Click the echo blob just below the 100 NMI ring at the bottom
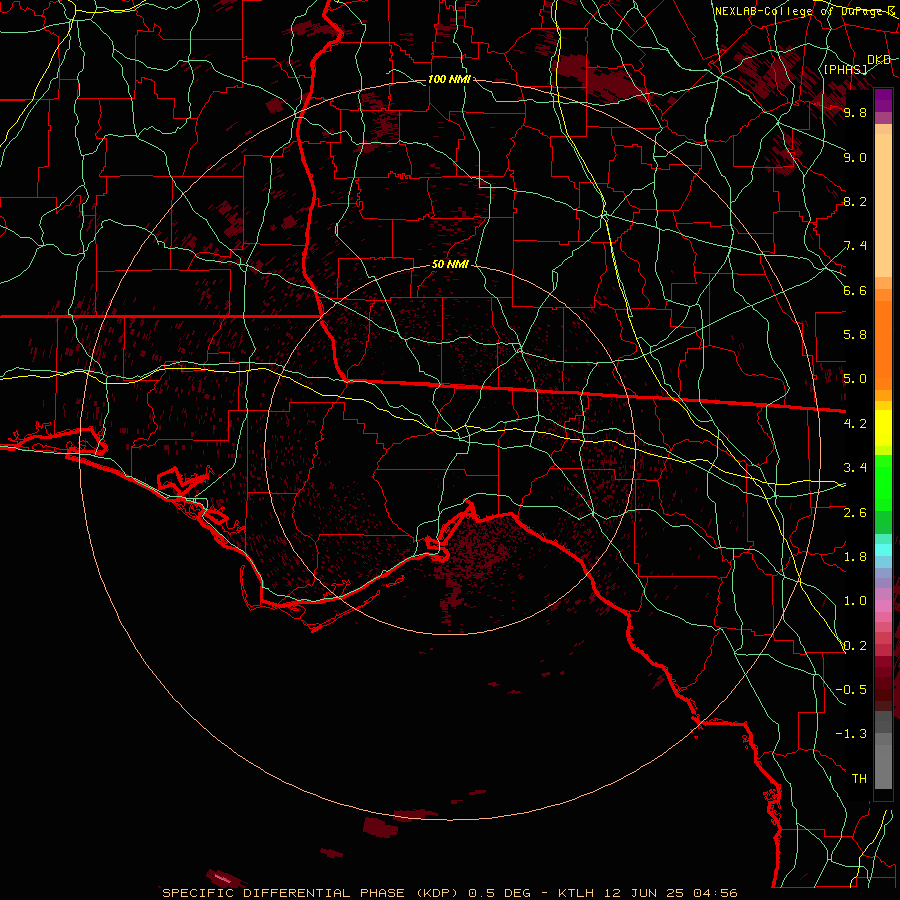Screen dimensions: 900x900 (380, 827)
